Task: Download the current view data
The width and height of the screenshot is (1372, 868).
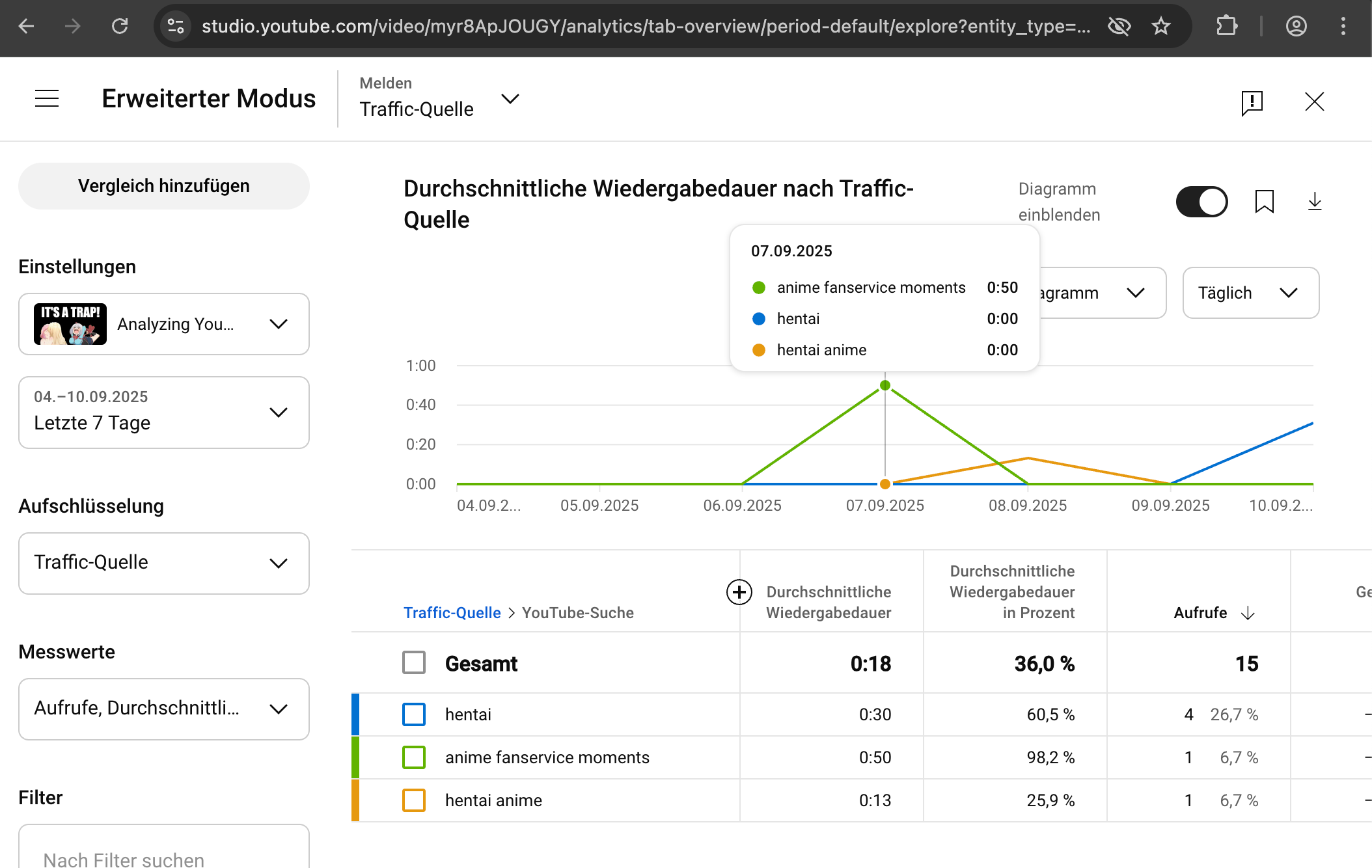Action: point(1314,202)
